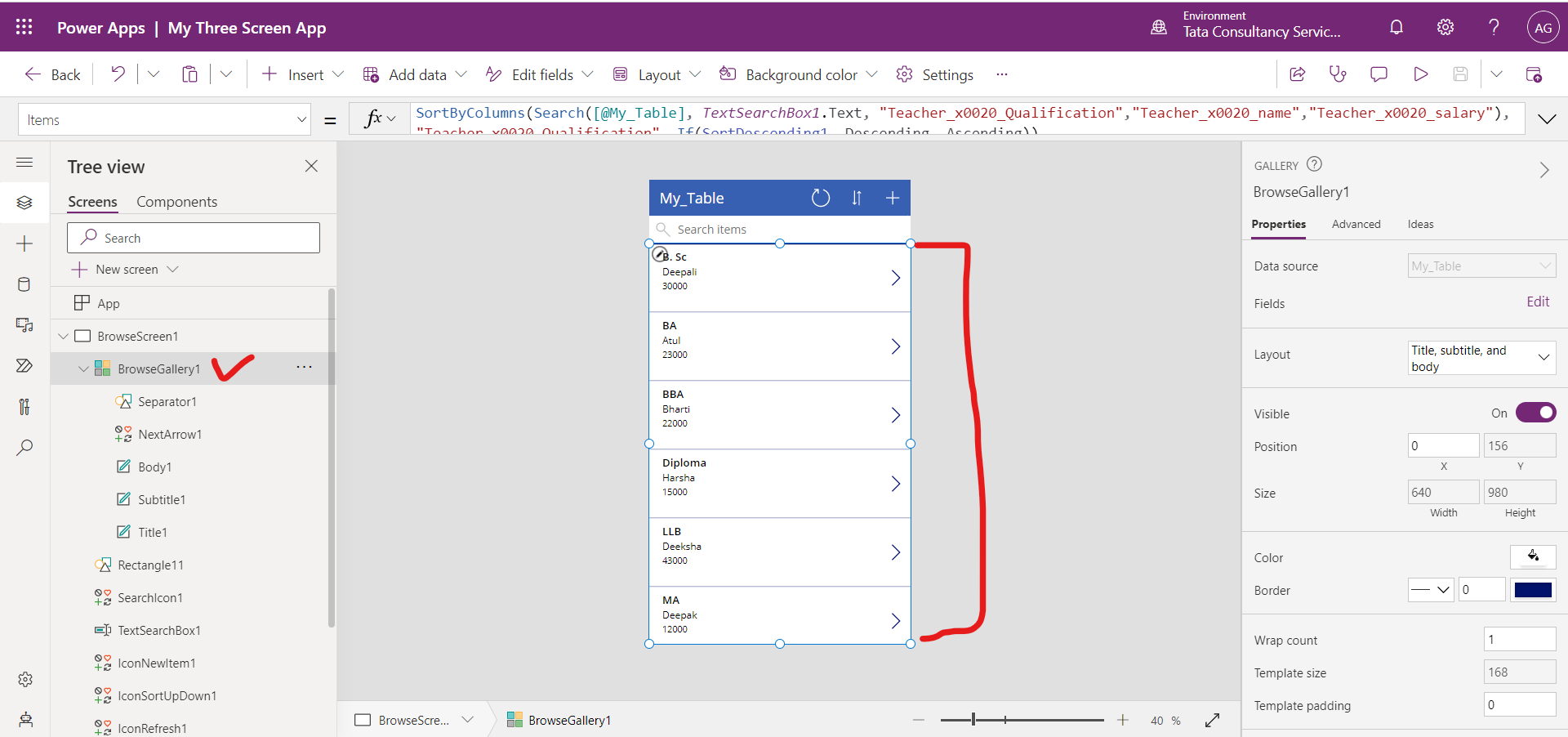The image size is (1568, 737).
Task: Click the Tree view search field
Action: coord(194,238)
